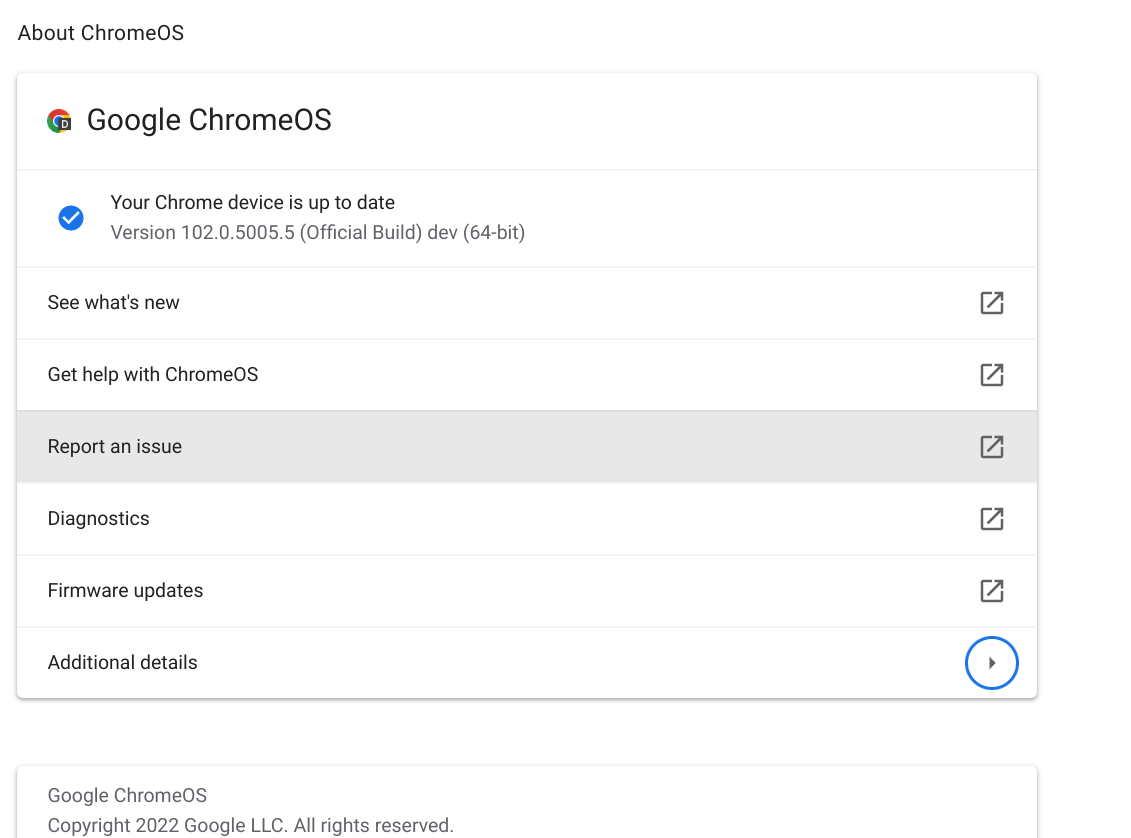This screenshot has height=838, width=1131.
Task: Click the blue up-to-date checkmark icon
Action: point(71,218)
